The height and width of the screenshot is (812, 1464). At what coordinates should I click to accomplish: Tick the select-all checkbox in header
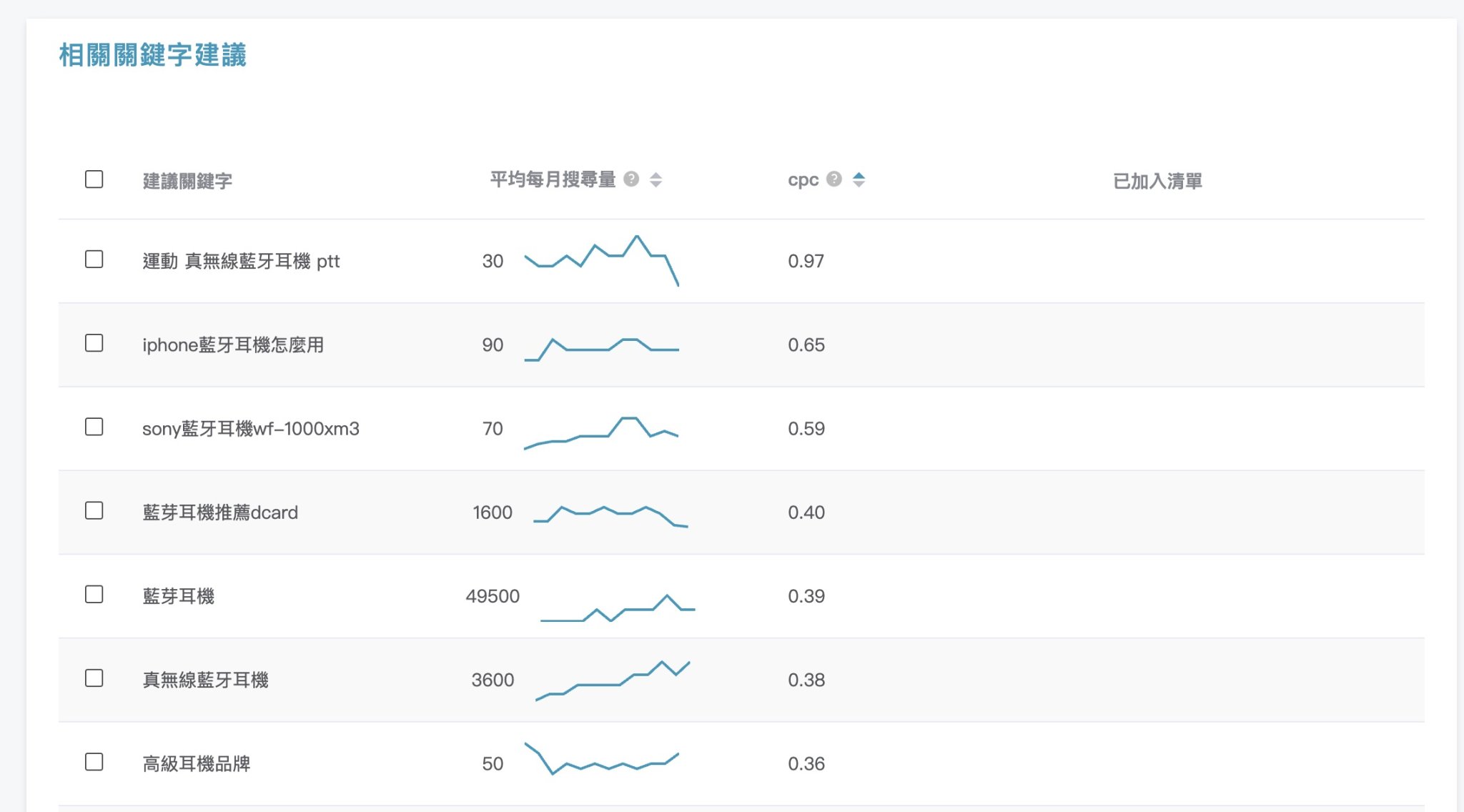94,179
